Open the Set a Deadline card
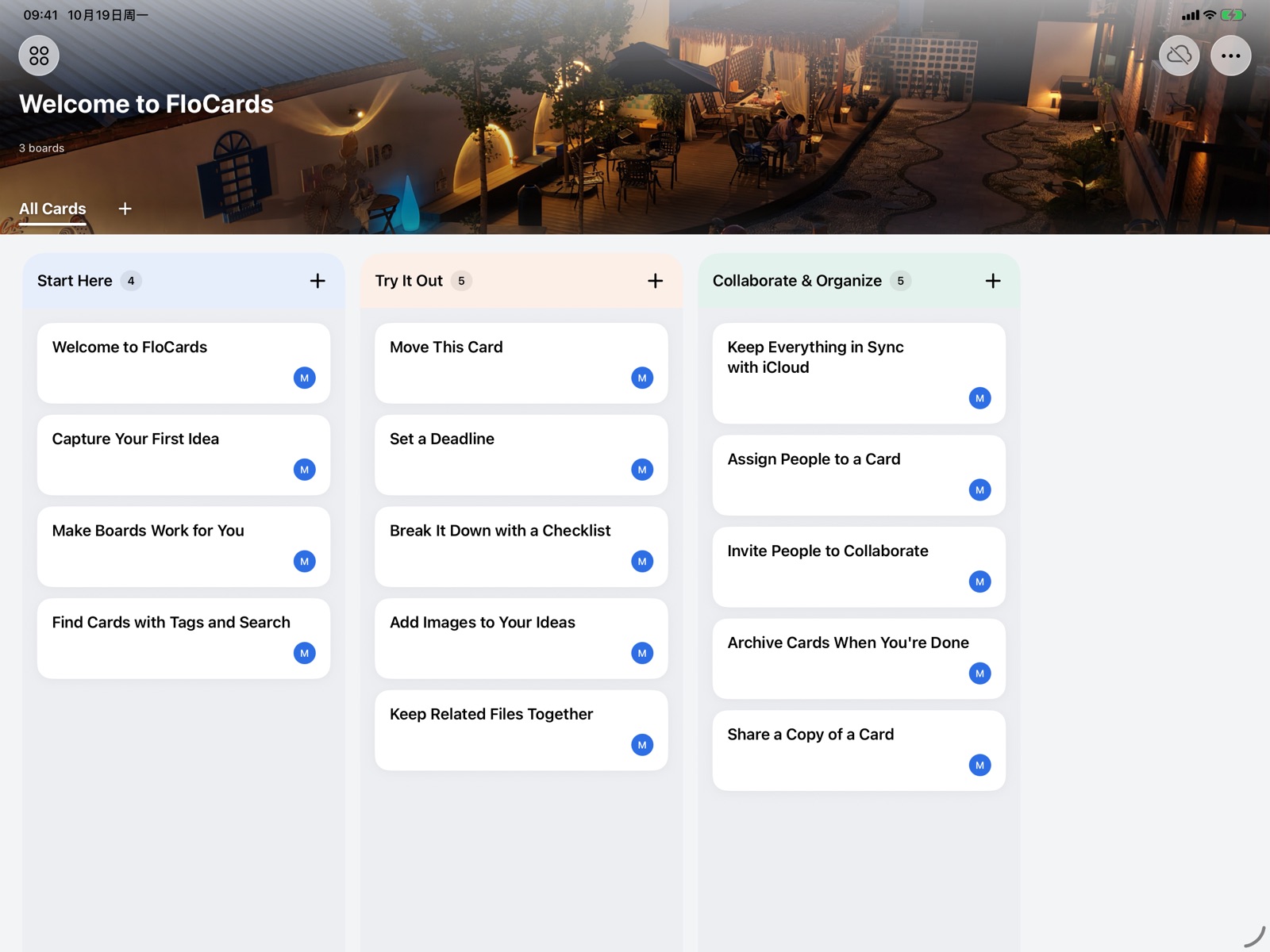 521,455
